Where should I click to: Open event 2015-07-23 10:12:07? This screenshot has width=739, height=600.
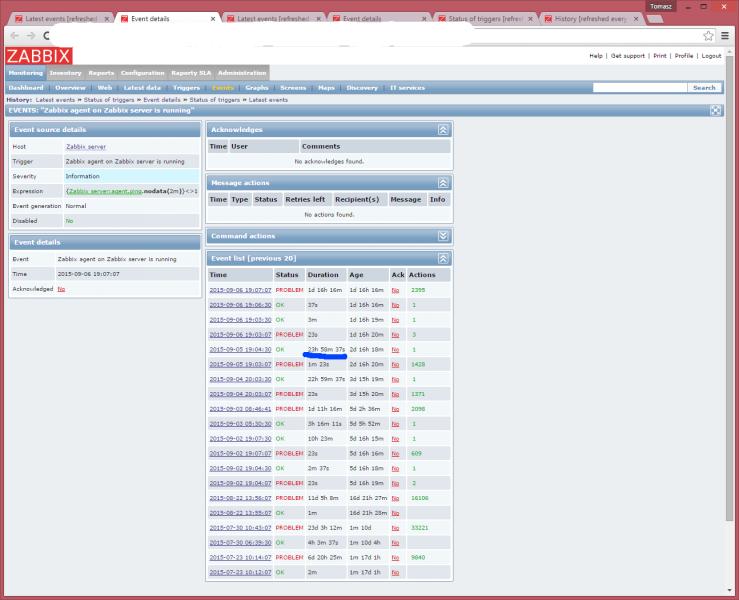pyautogui.click(x=240, y=572)
